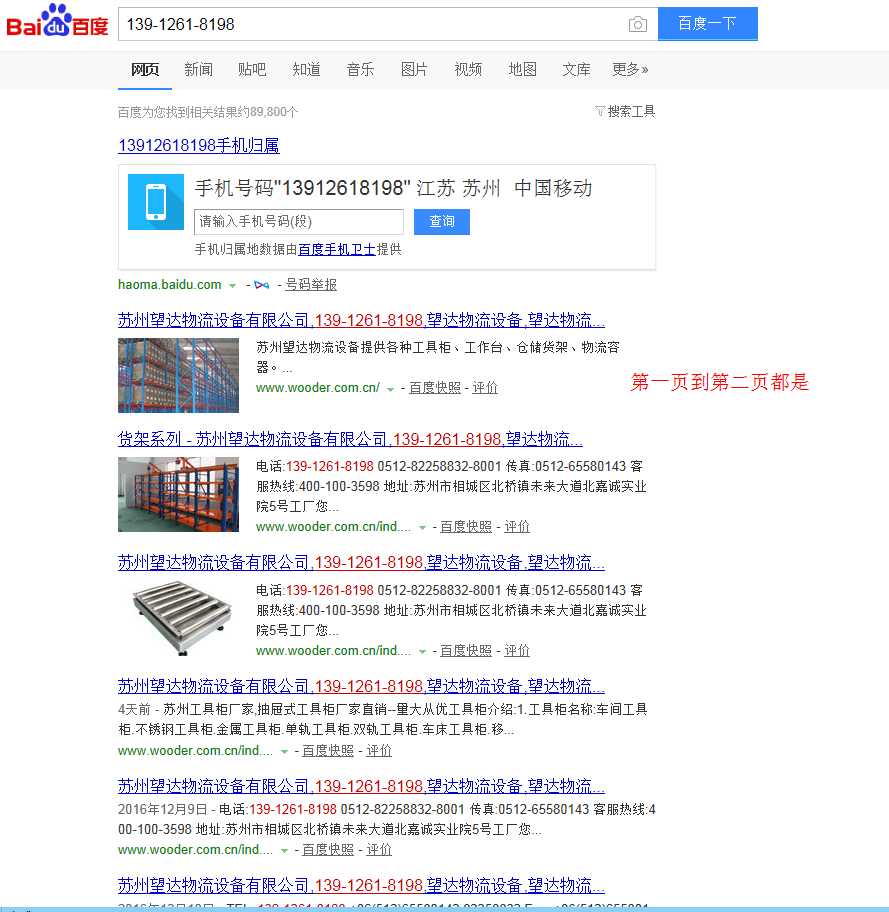The image size is (889, 912).
Task: Click URL text under the 4天前 snippet
Action: [x=195, y=751]
